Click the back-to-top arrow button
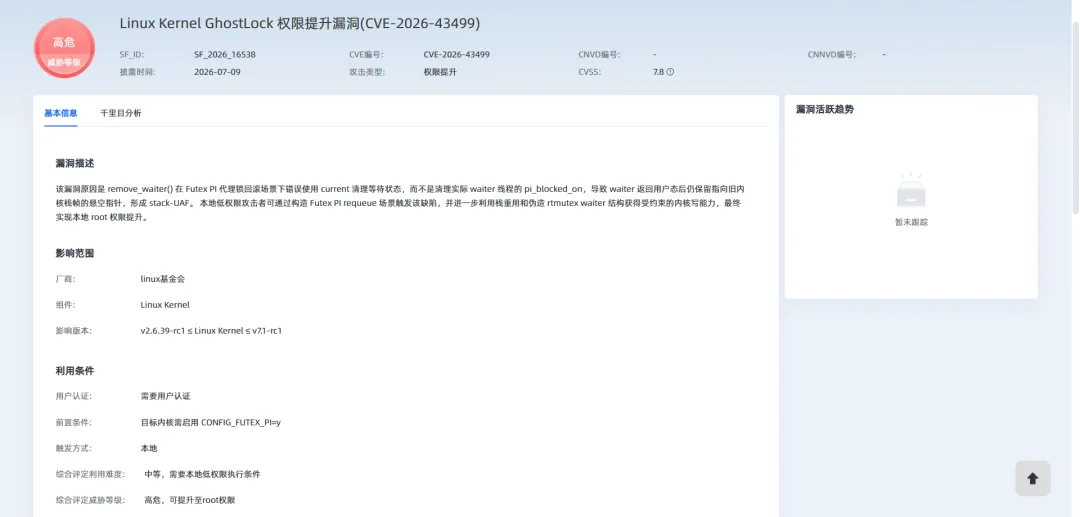Screen dimensions: 1080x517 1032,478
